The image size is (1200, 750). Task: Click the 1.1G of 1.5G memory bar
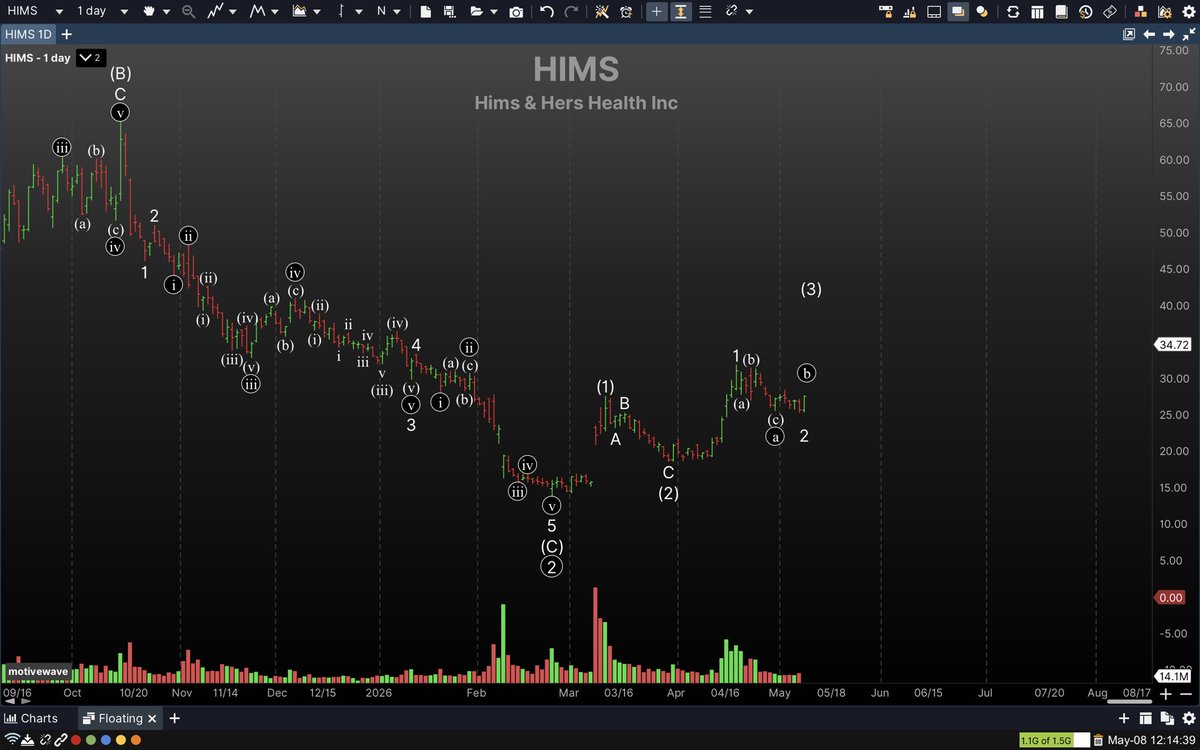[1054, 740]
